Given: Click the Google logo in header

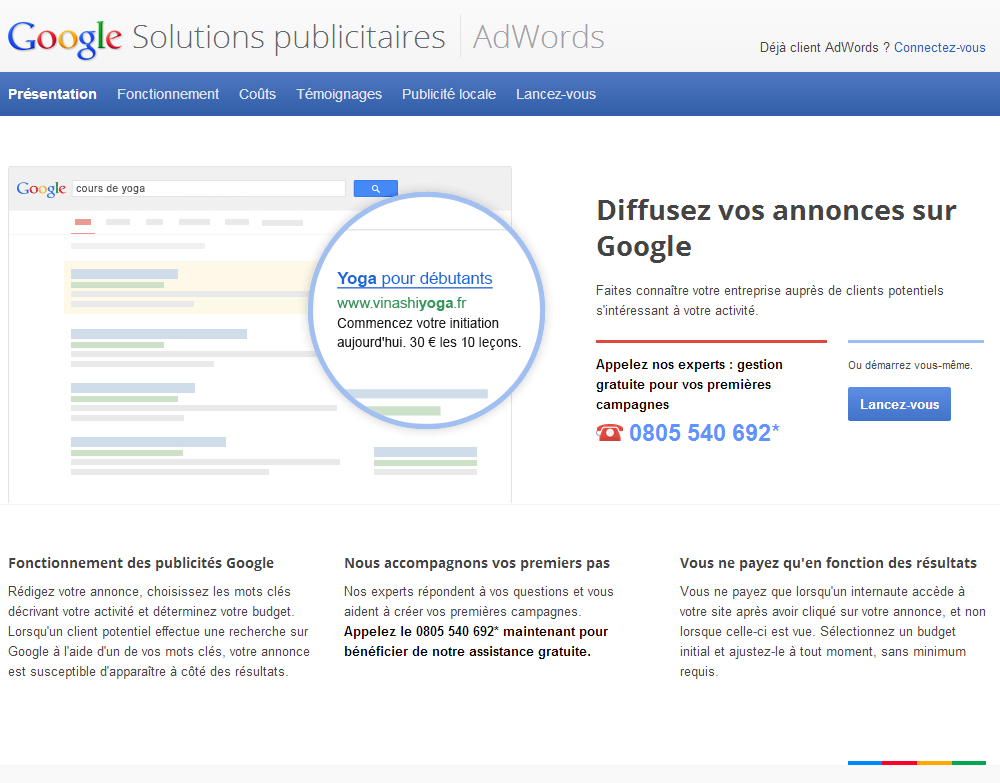Looking at the screenshot, I should pos(64,38).
